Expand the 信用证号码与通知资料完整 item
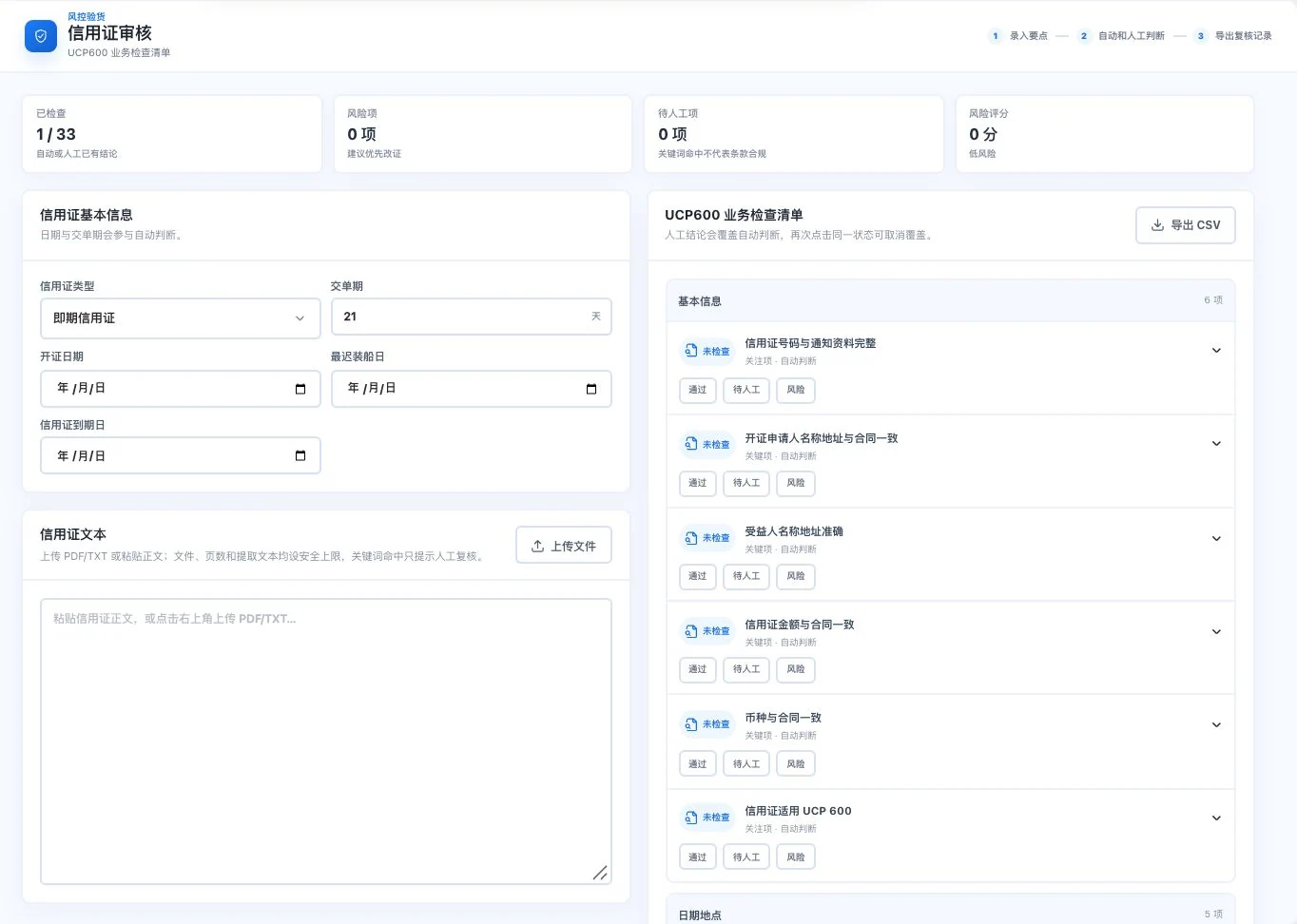This screenshot has height=924, width=1297. click(x=1216, y=351)
